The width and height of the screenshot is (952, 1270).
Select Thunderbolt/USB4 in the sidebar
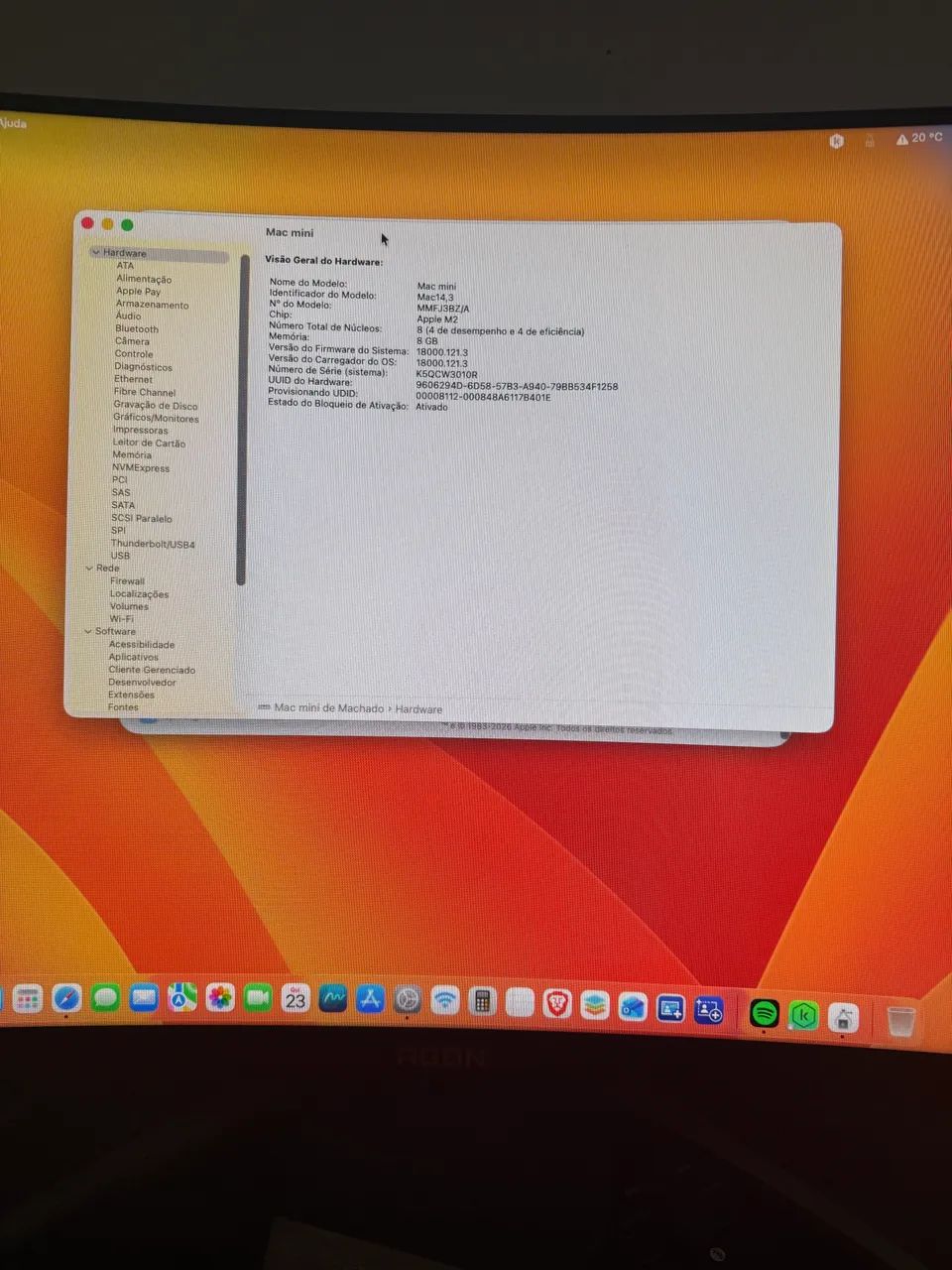[x=153, y=545]
